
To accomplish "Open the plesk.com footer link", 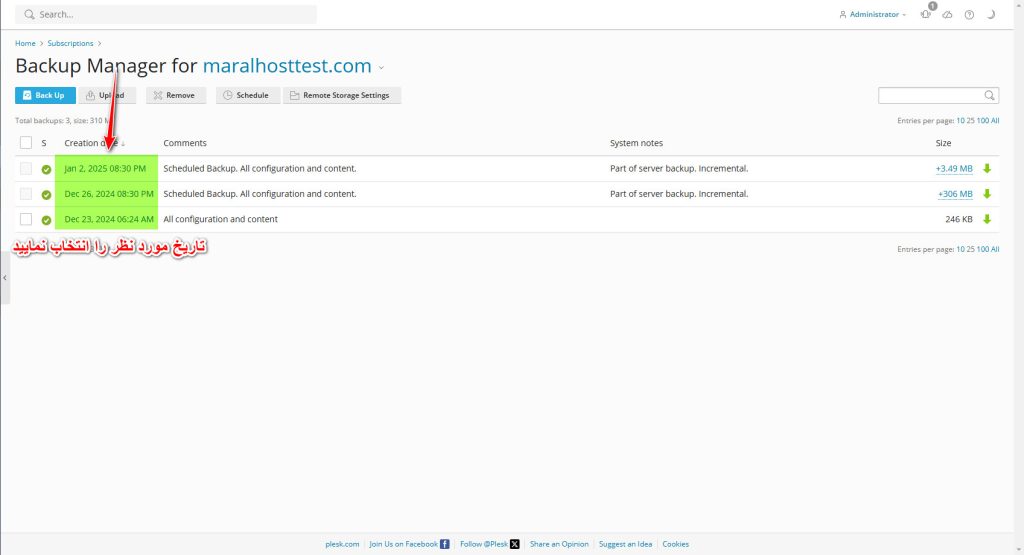I will (342, 544).
